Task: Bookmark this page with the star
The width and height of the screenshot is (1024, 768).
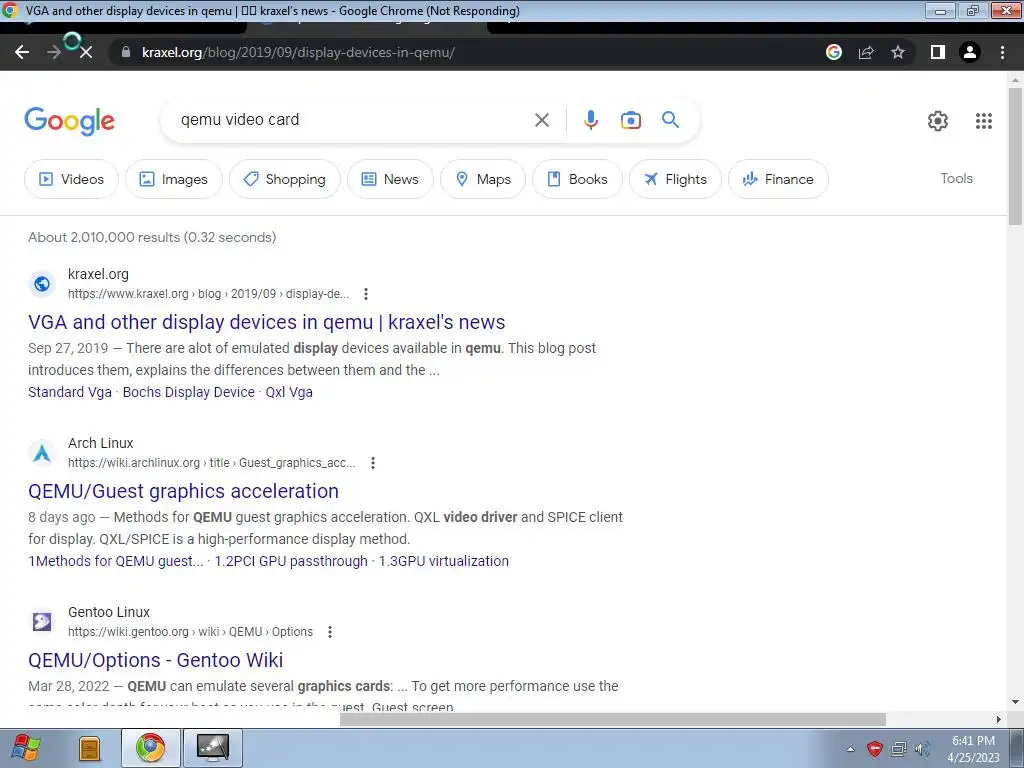Action: [898, 52]
